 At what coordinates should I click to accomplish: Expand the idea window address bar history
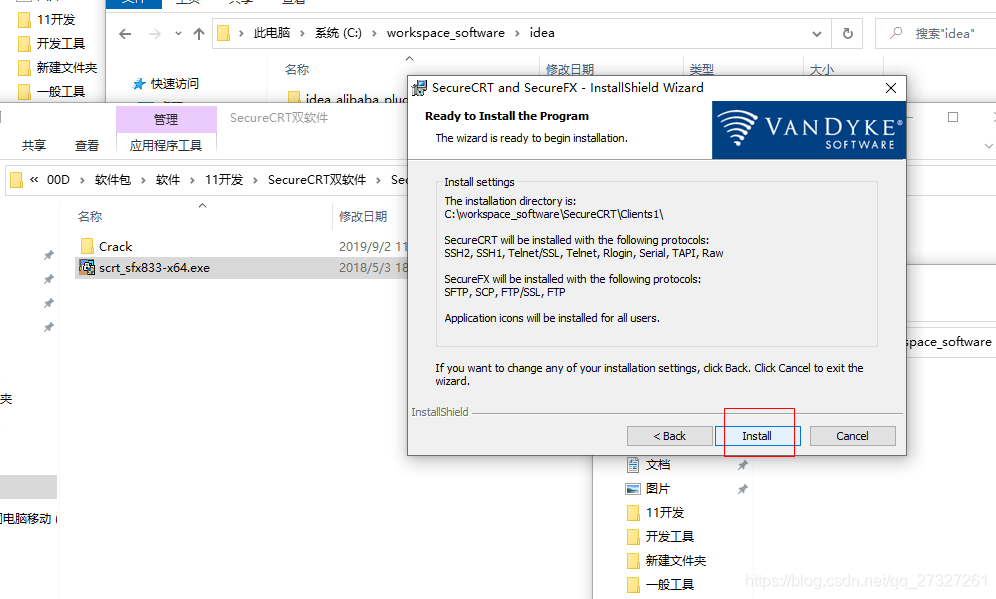(817, 34)
